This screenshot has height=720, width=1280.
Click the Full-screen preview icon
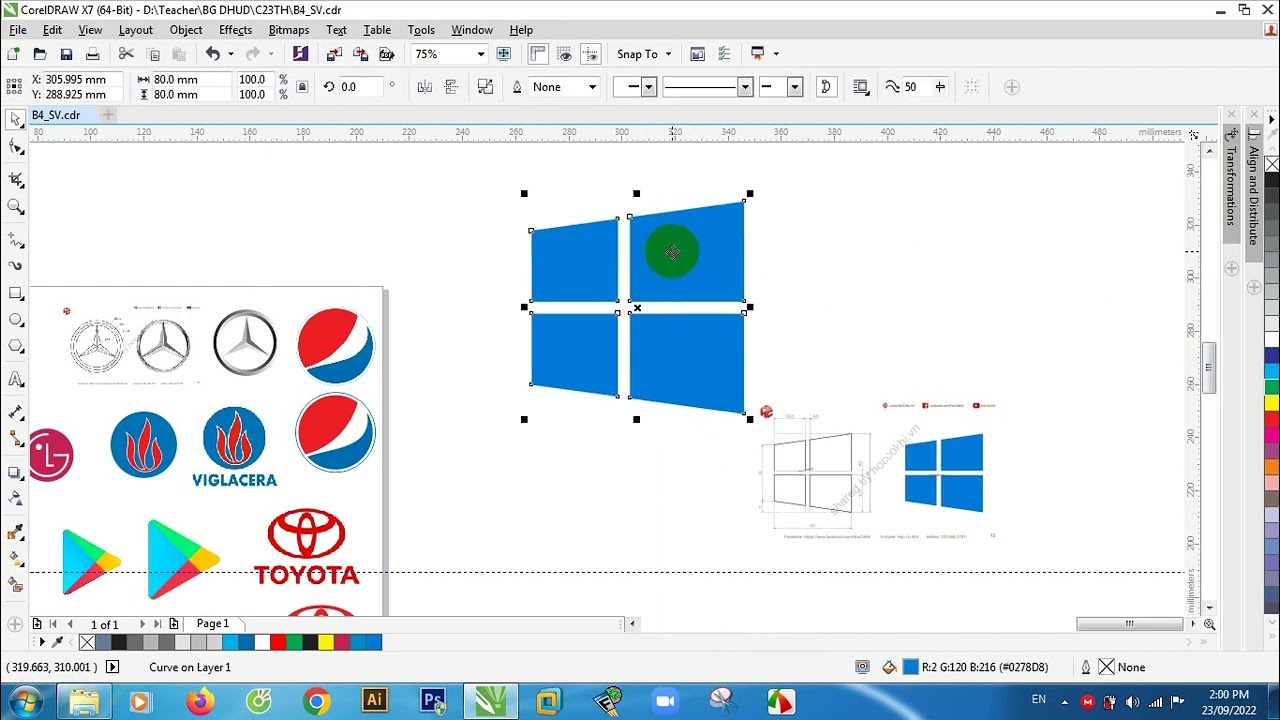pos(504,54)
